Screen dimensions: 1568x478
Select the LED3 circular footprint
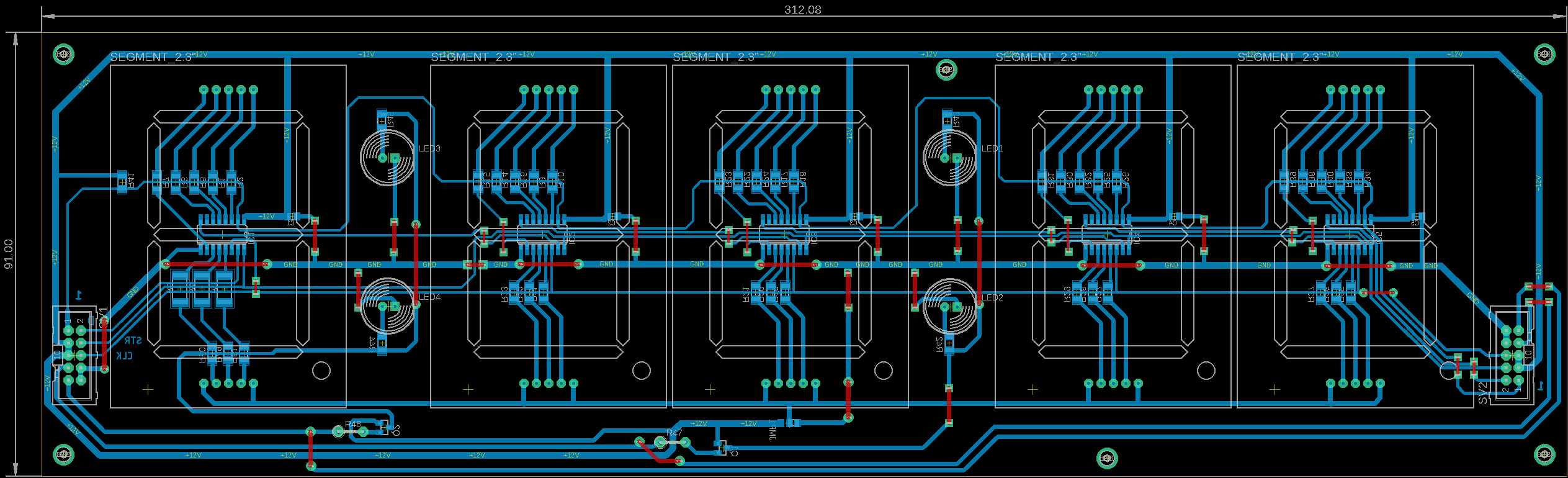[x=387, y=158]
